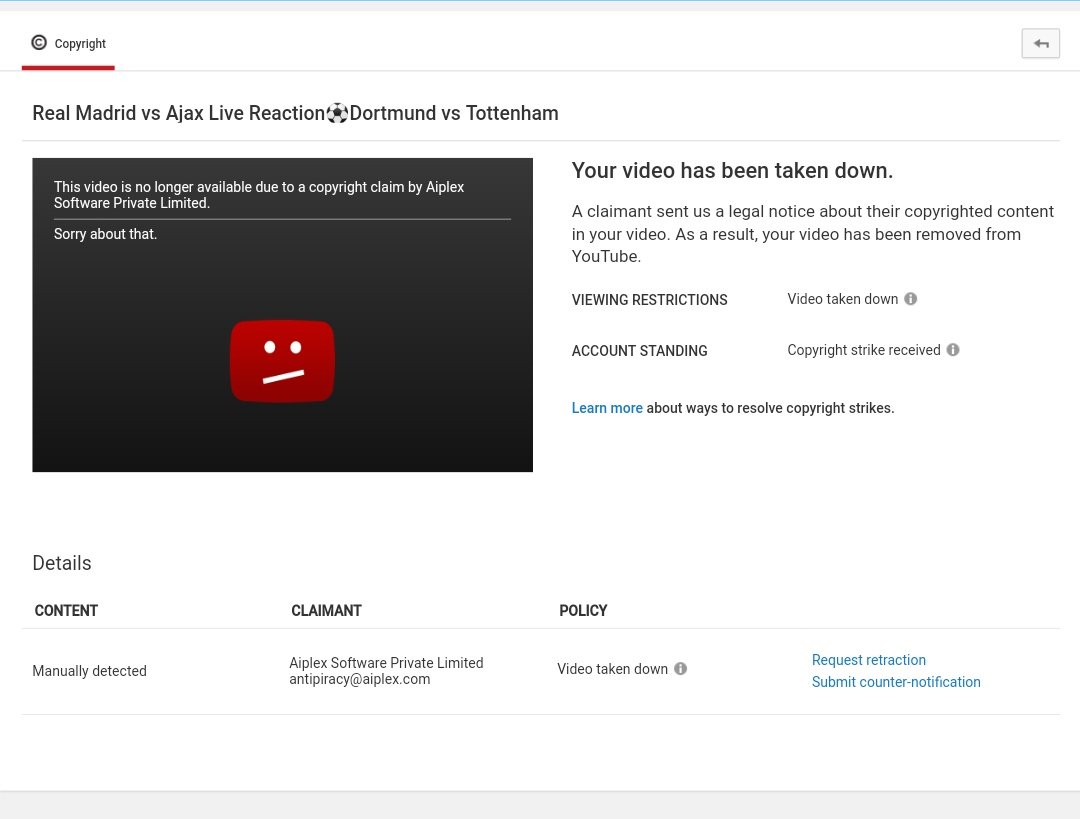Click the Details section heading
This screenshot has height=819, width=1080.
point(62,563)
